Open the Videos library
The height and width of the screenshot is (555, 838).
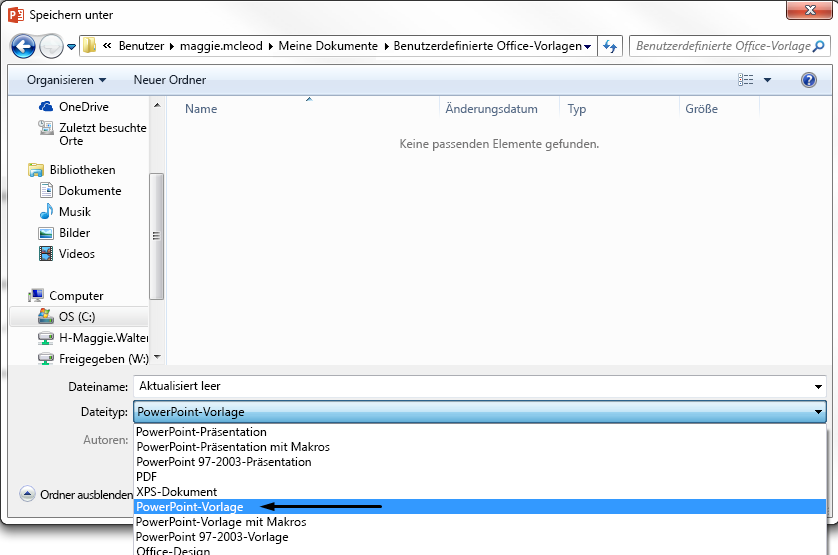tap(67, 253)
